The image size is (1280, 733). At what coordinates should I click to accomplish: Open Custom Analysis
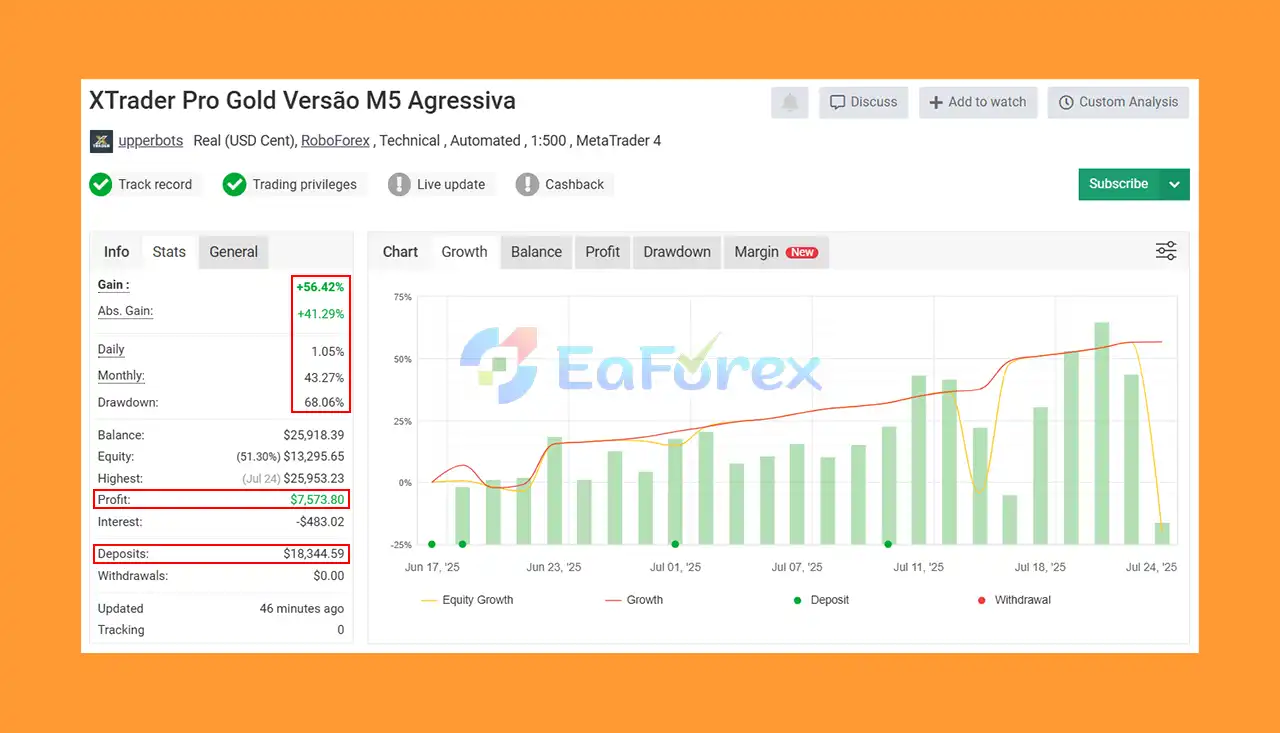[1118, 102]
